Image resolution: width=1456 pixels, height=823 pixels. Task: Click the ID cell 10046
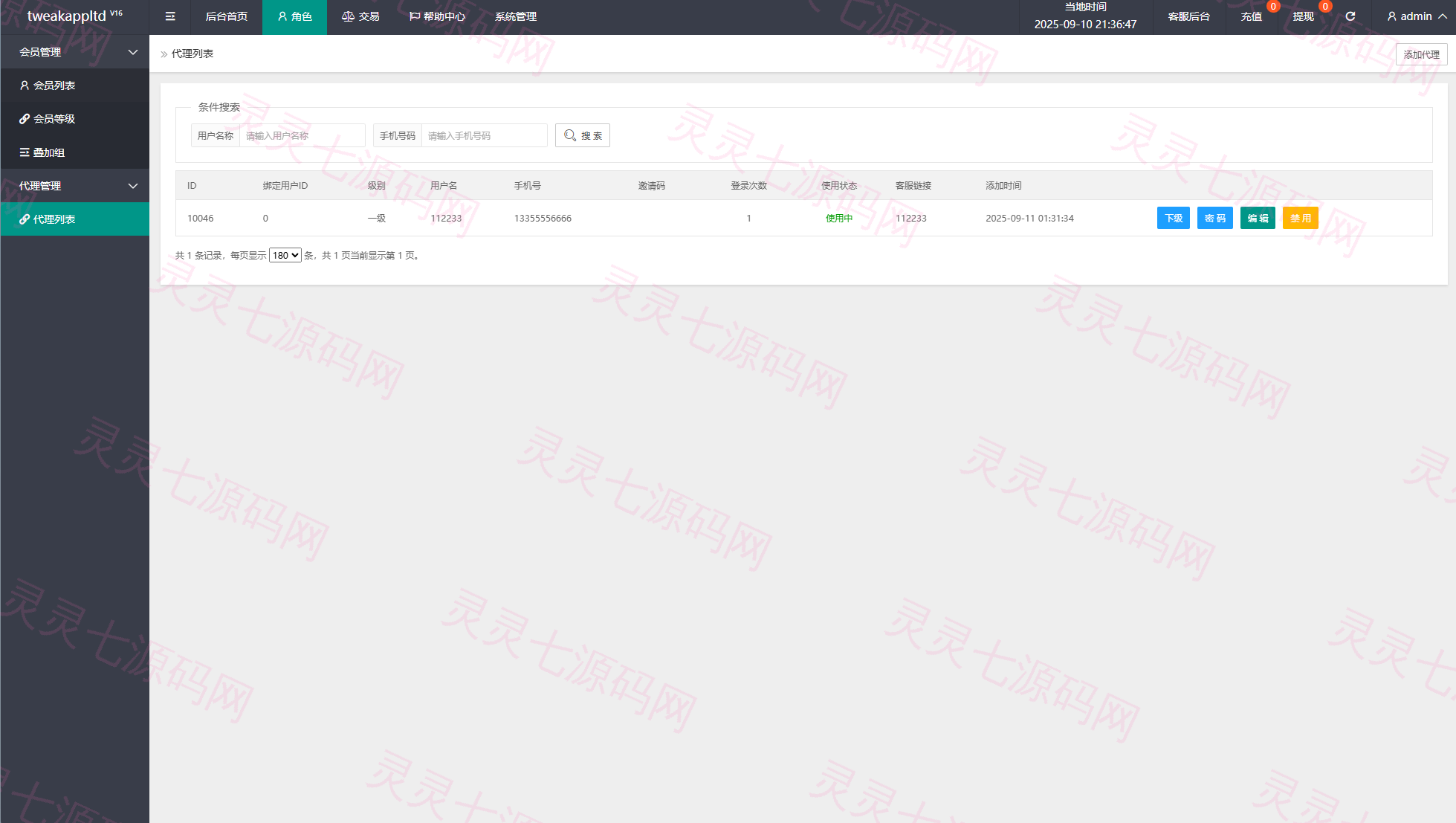[x=201, y=219]
